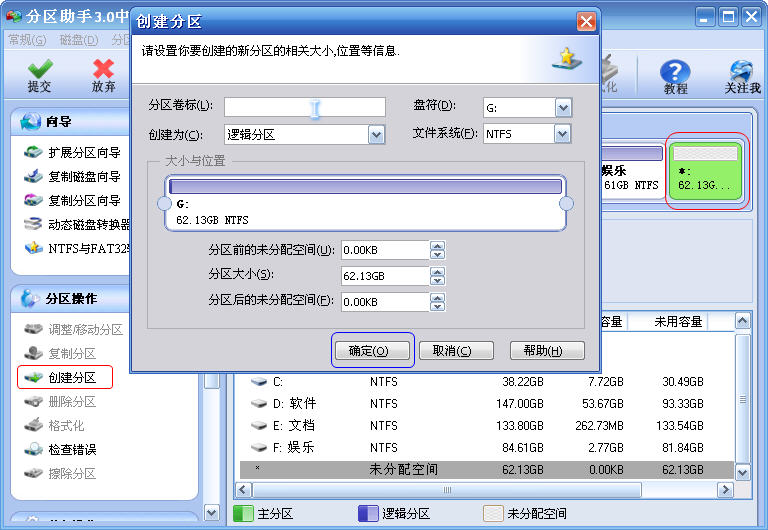Expand the 创建为 partition type dropdown
Image resolution: width=768 pixels, height=530 pixels.
[376, 134]
